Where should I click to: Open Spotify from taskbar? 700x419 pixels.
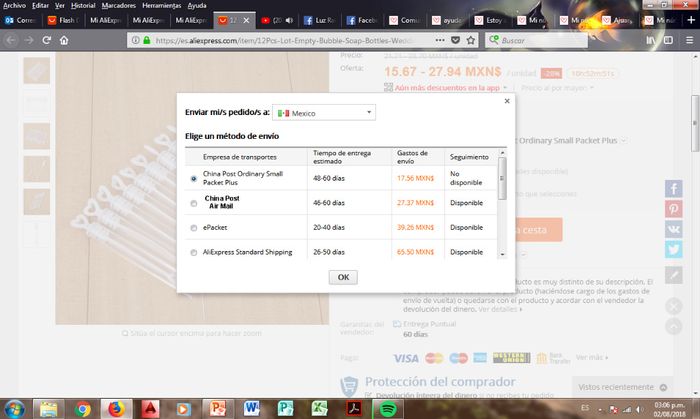[388, 409]
